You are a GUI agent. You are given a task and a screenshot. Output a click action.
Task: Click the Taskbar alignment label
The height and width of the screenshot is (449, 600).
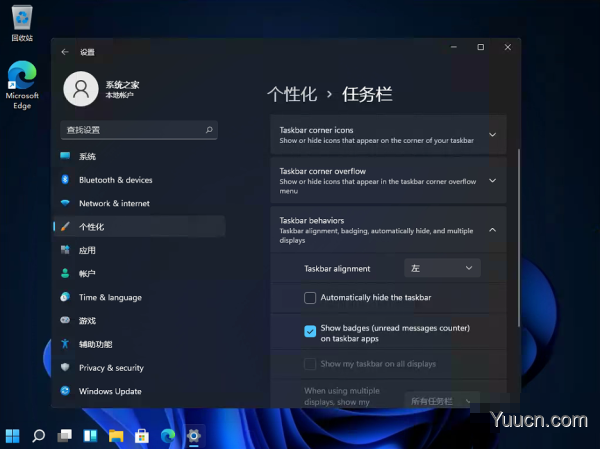[337, 269]
